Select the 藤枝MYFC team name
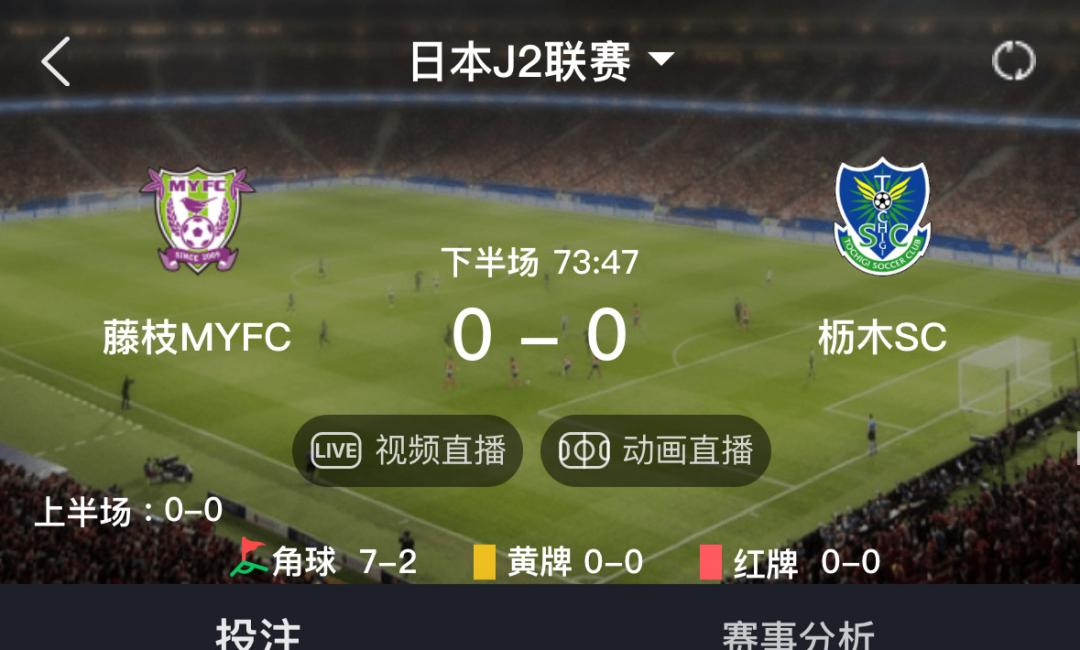Screen dimensions: 1080x650 pos(197,337)
